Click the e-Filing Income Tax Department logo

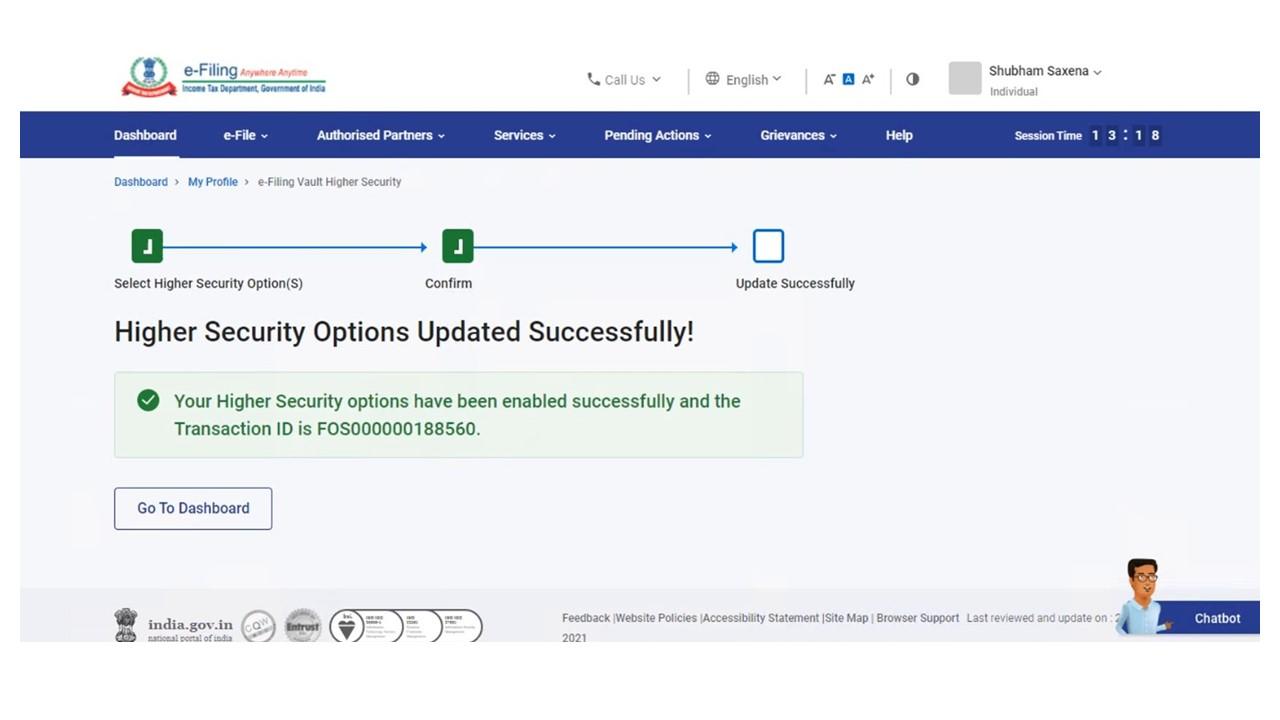pos(220,74)
